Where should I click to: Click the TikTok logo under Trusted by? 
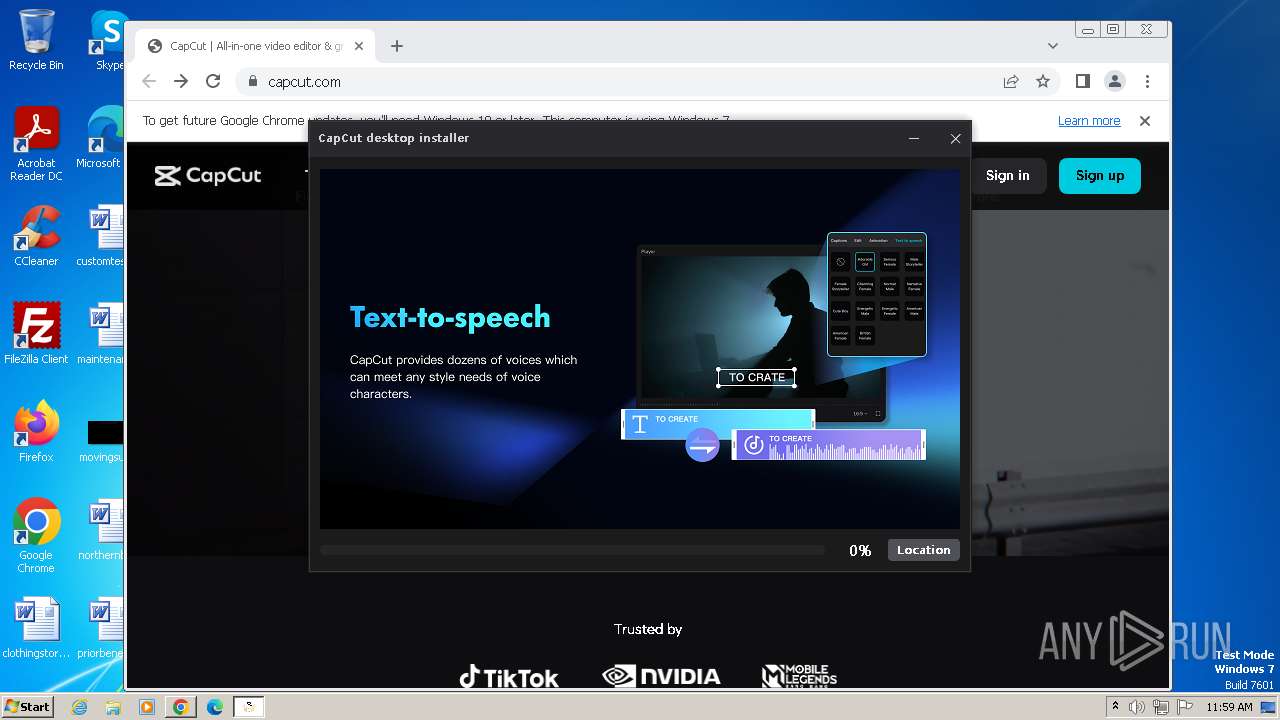pos(508,677)
